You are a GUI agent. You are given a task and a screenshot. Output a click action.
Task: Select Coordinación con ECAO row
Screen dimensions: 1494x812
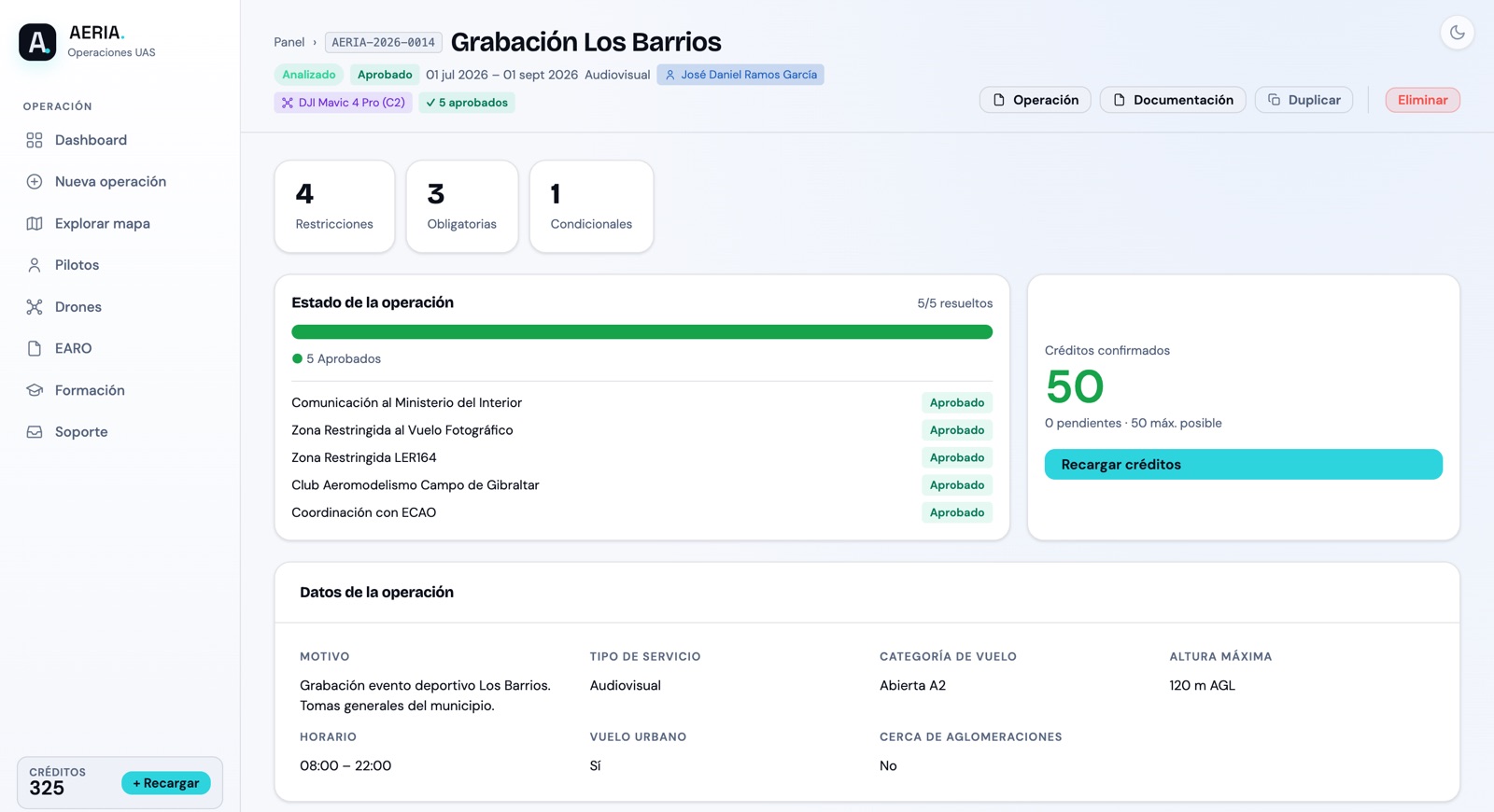point(641,512)
